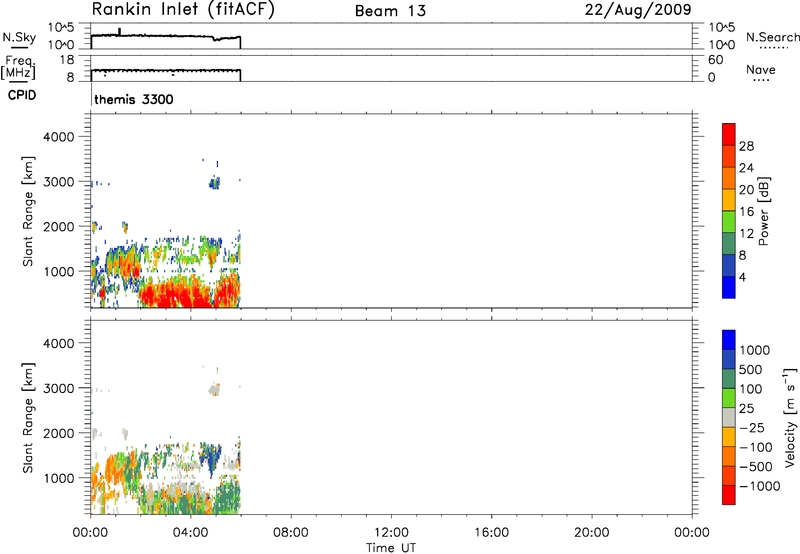Image resolution: width=800 pixels, height=554 pixels.
Task: Click the 'Velocity [m s⁻¹]' colorbar label
Action: point(790,417)
